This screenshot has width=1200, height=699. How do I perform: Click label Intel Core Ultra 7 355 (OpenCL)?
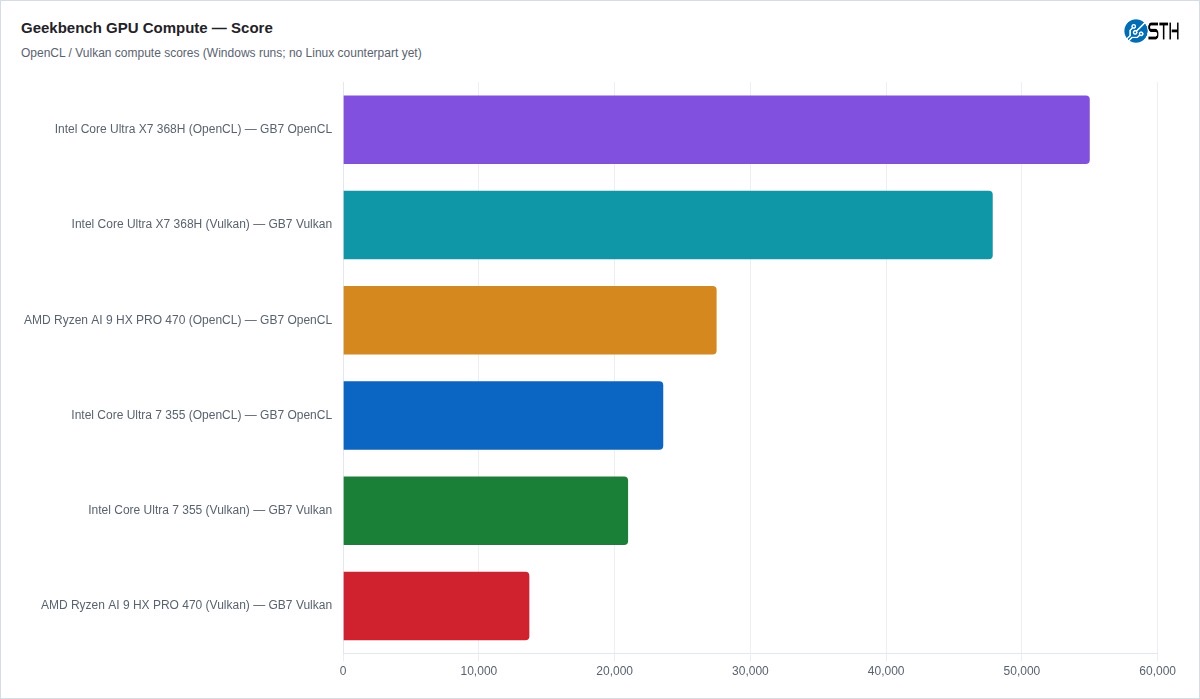pos(202,415)
